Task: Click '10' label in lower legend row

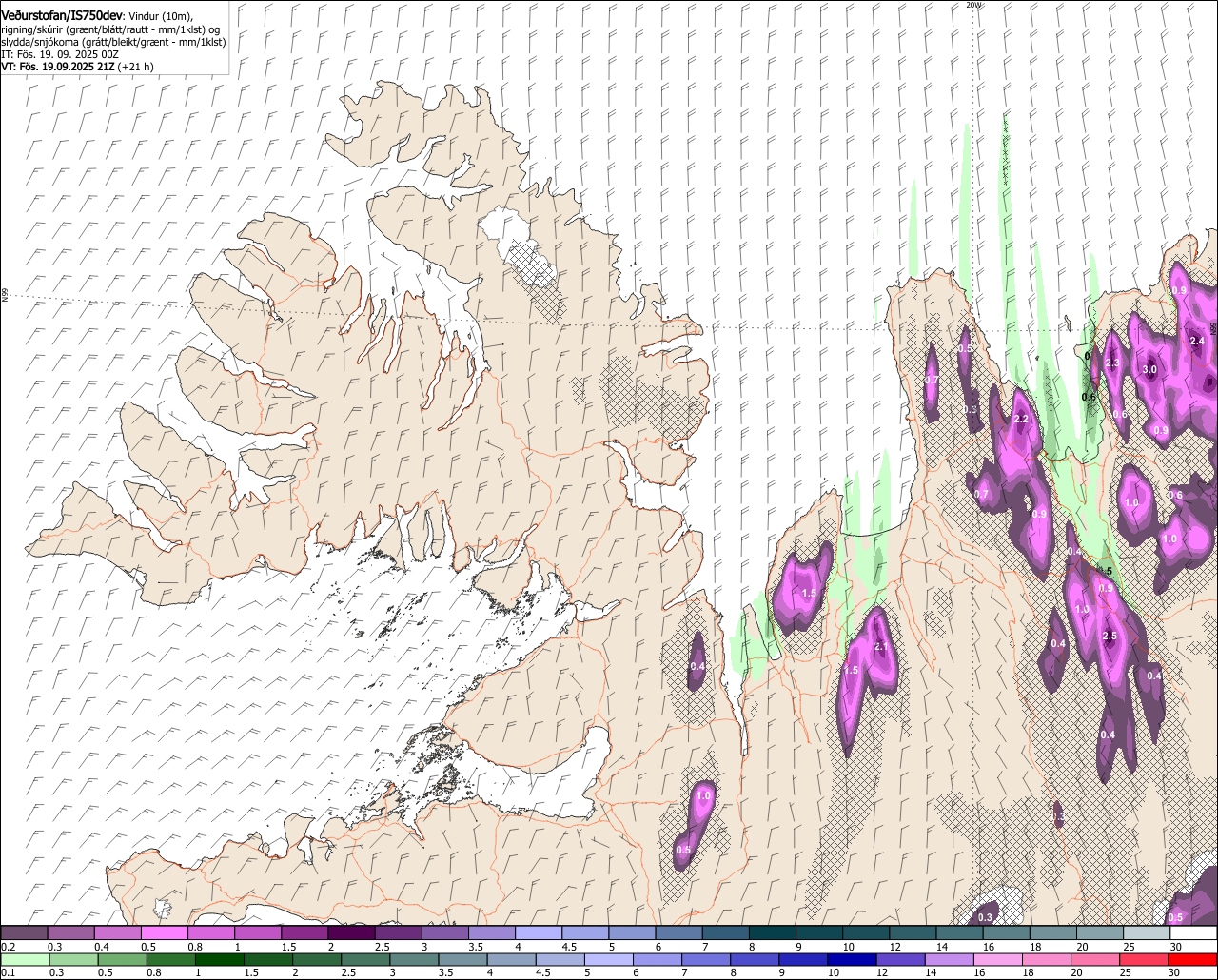Action: coord(834,972)
